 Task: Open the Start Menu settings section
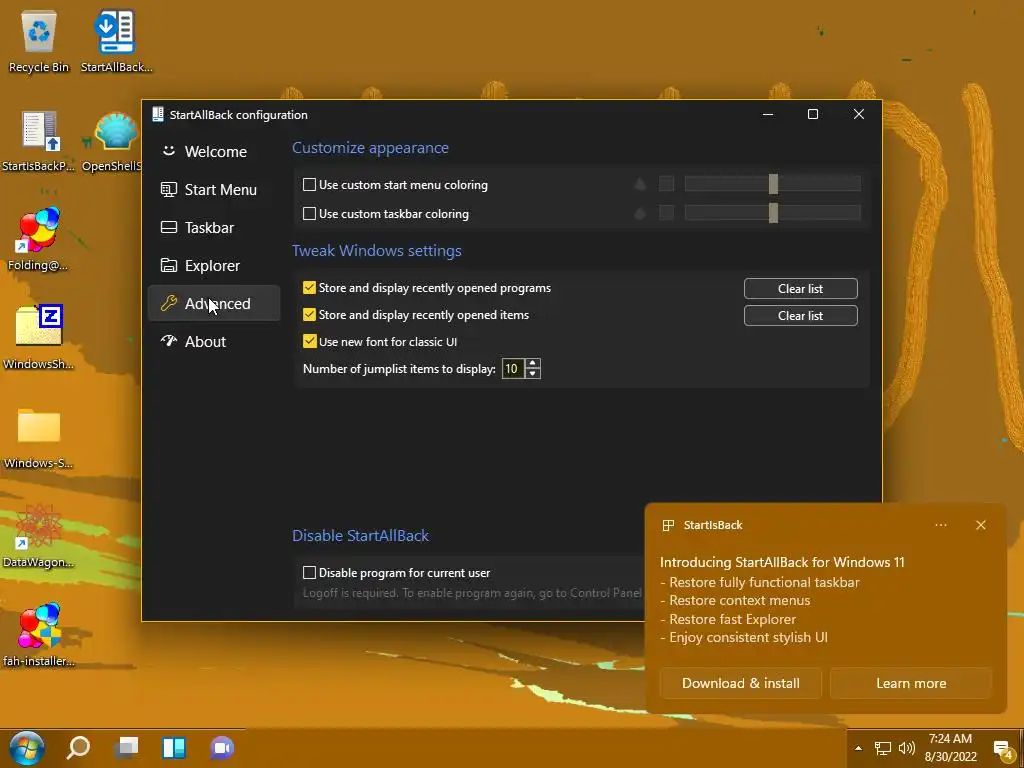[214, 189]
